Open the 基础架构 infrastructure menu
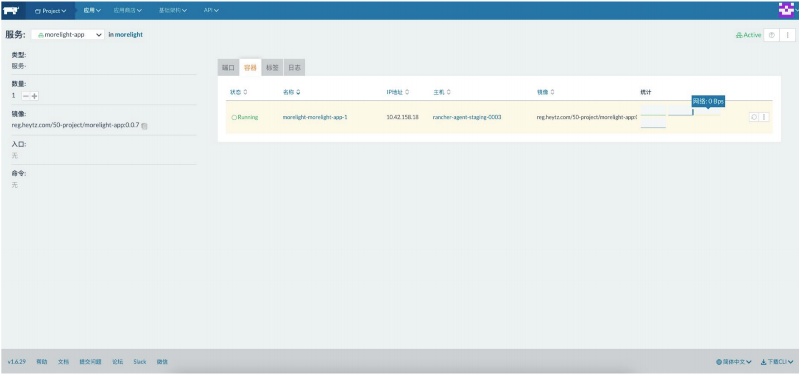801x375 pixels. tap(172, 10)
